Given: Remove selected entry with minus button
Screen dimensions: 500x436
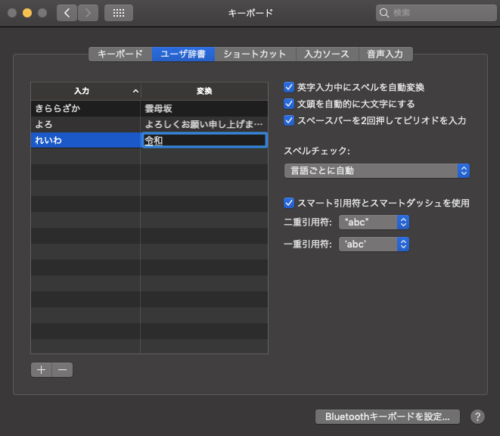Looking at the screenshot, I should (x=62, y=370).
